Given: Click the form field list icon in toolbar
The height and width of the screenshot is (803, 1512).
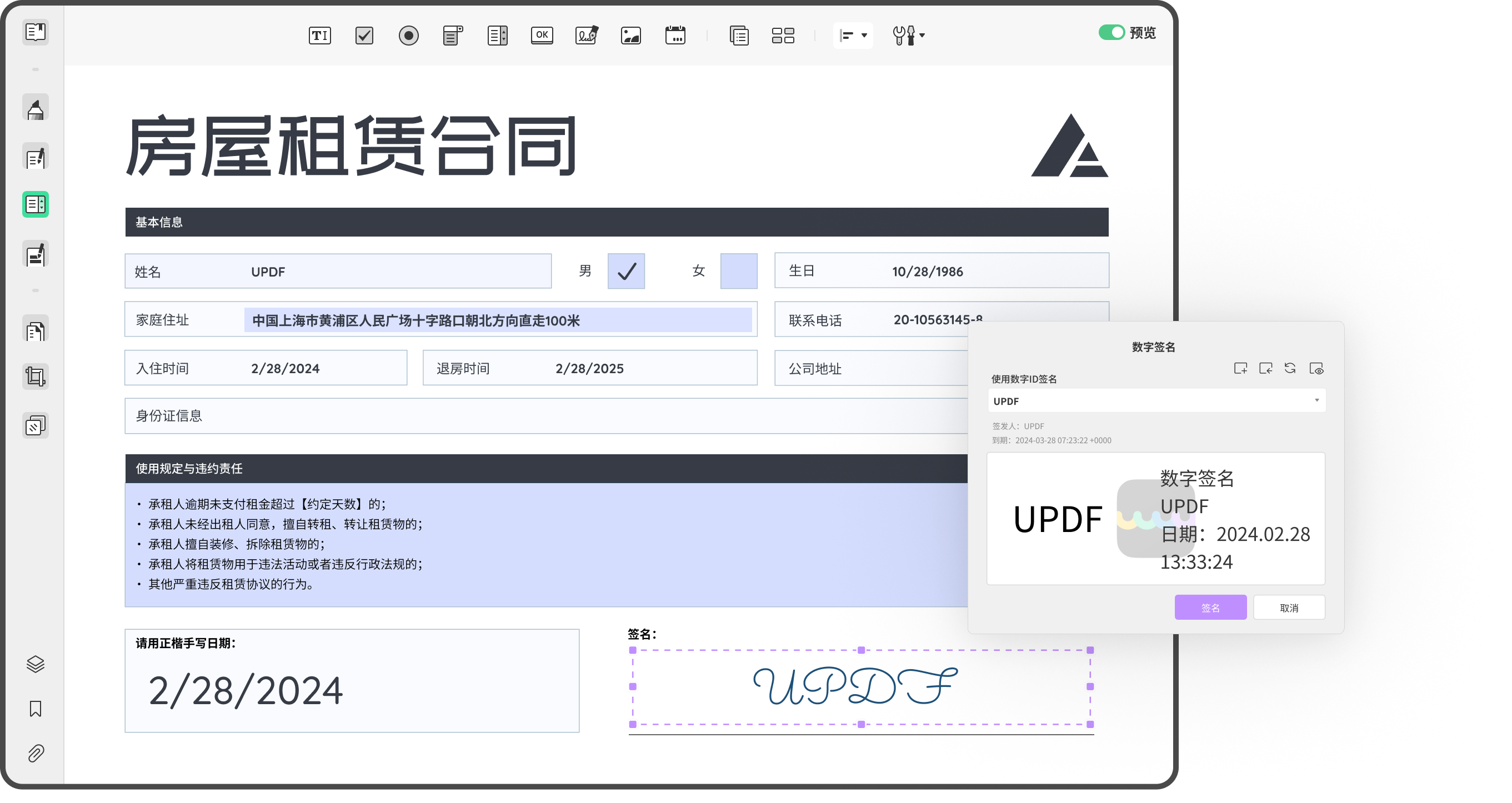Looking at the screenshot, I should pos(739,35).
